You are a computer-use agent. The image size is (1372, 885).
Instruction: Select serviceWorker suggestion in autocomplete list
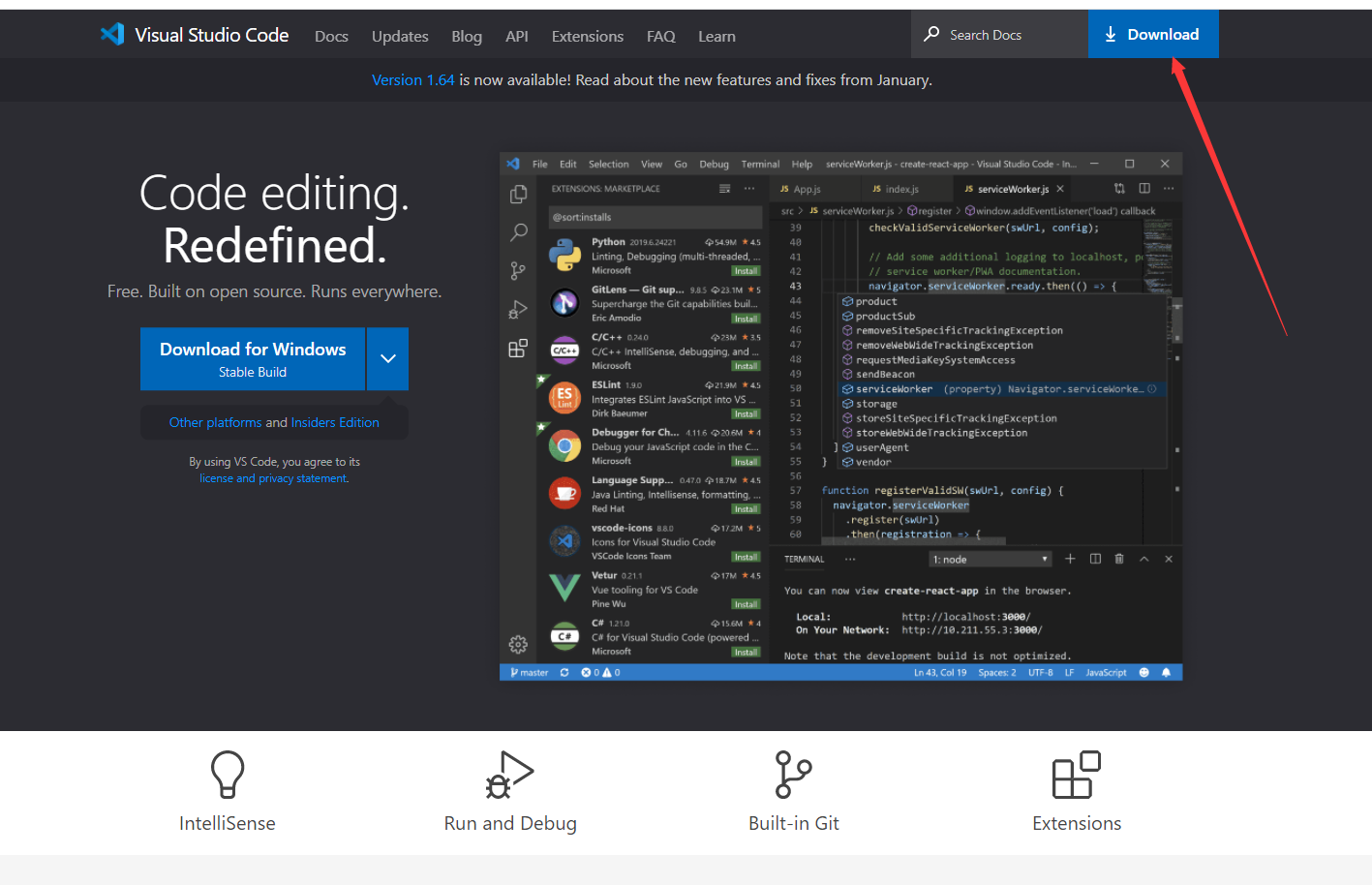coord(1001,388)
